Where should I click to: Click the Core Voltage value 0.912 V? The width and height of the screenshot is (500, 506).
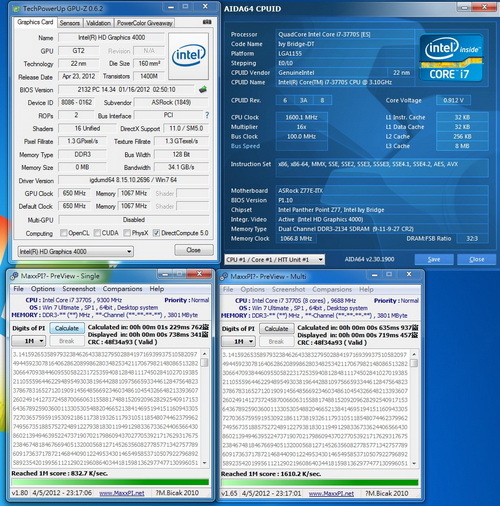click(453, 100)
